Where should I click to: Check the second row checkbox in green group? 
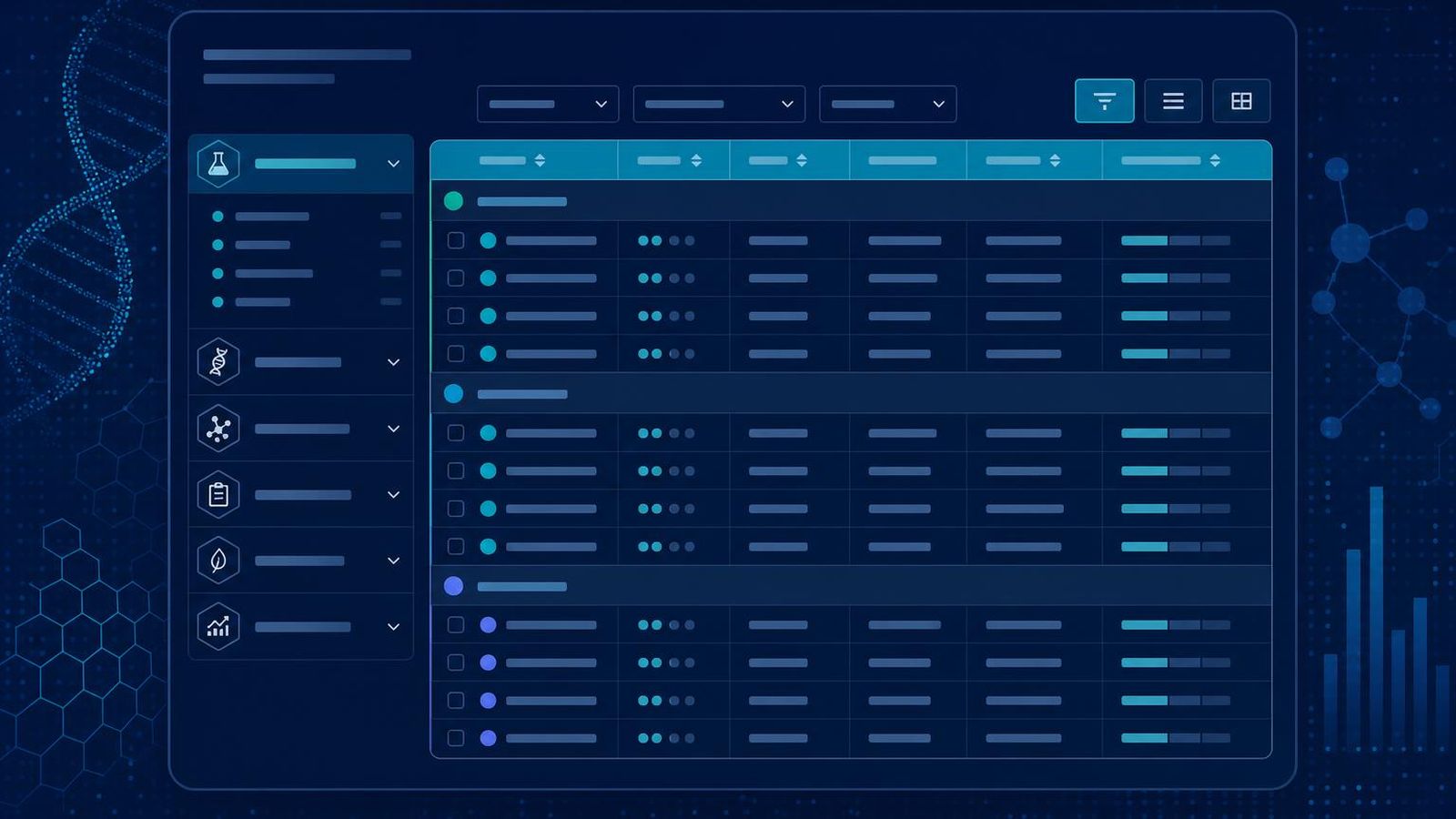(x=456, y=278)
